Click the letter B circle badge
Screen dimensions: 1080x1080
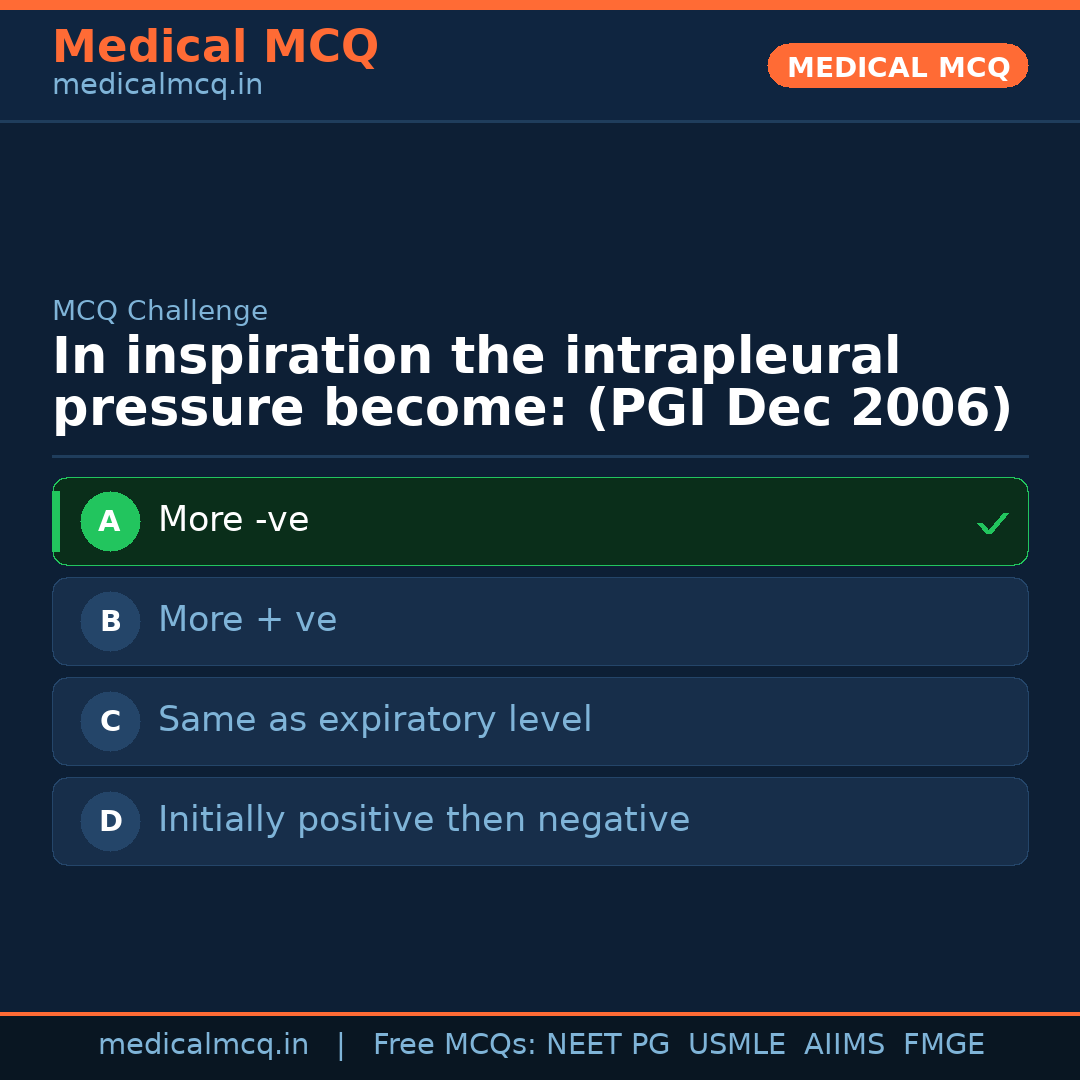[x=110, y=621]
